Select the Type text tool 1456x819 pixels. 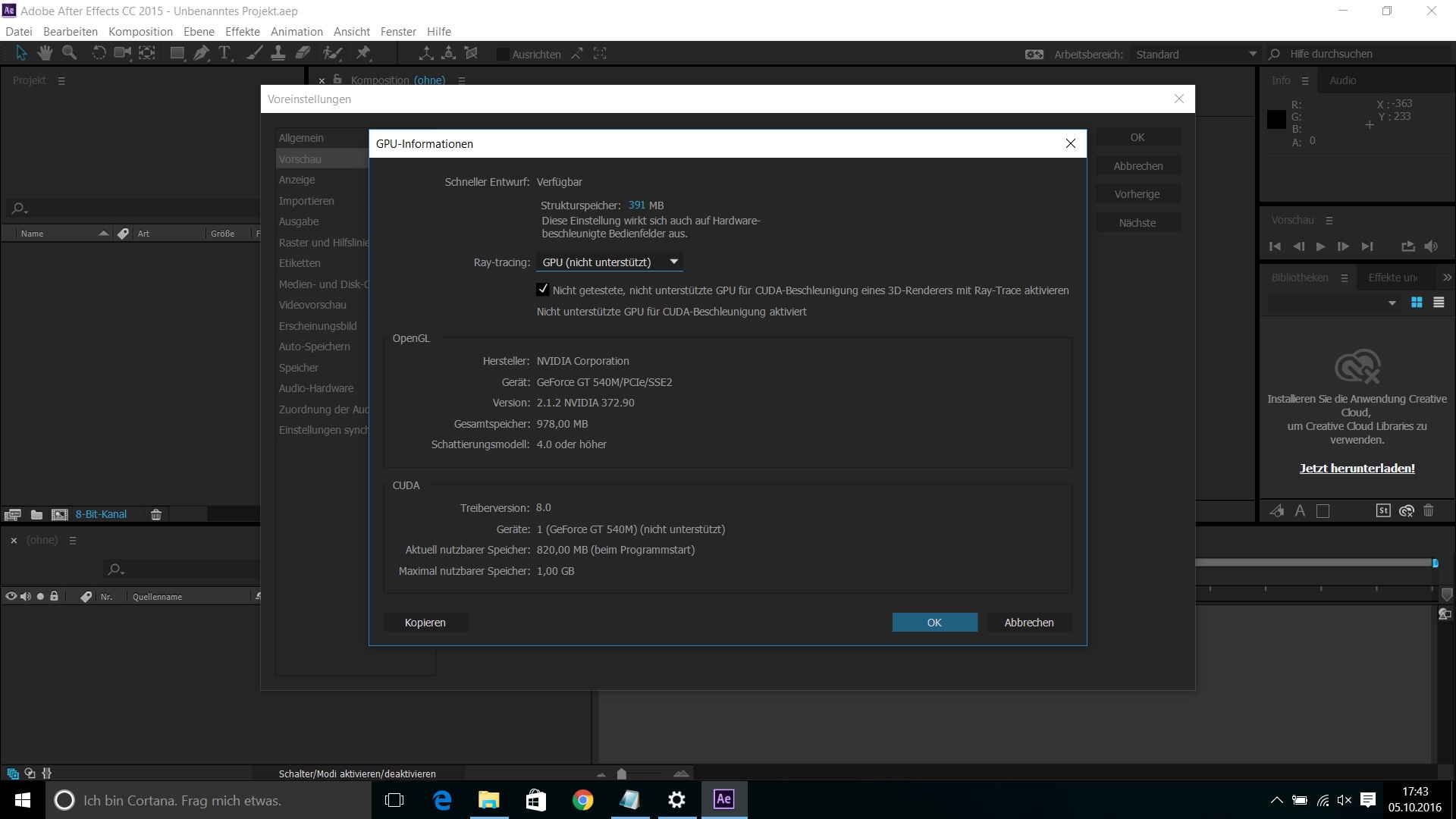(x=224, y=53)
